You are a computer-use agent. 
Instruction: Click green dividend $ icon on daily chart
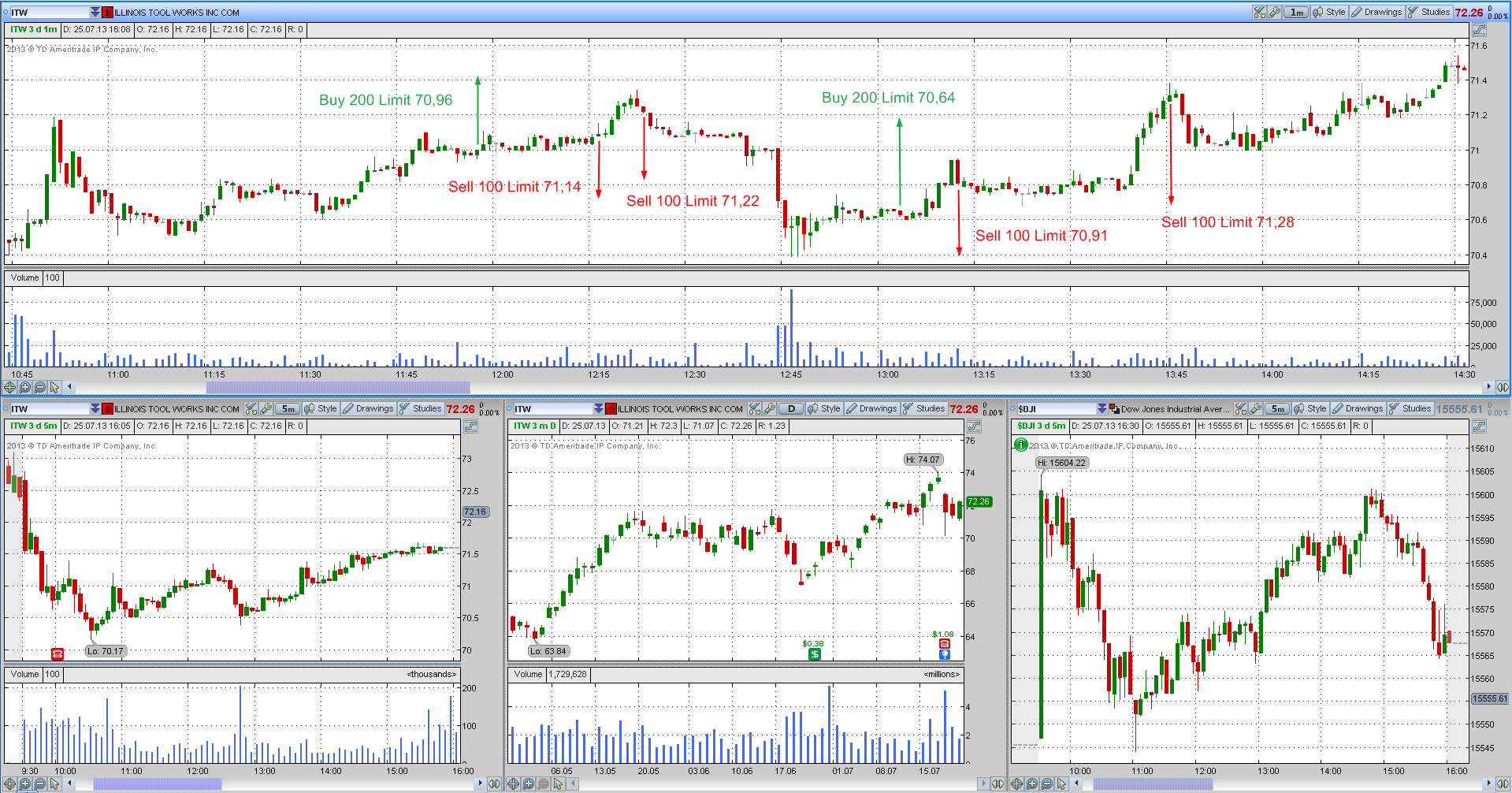[815, 654]
